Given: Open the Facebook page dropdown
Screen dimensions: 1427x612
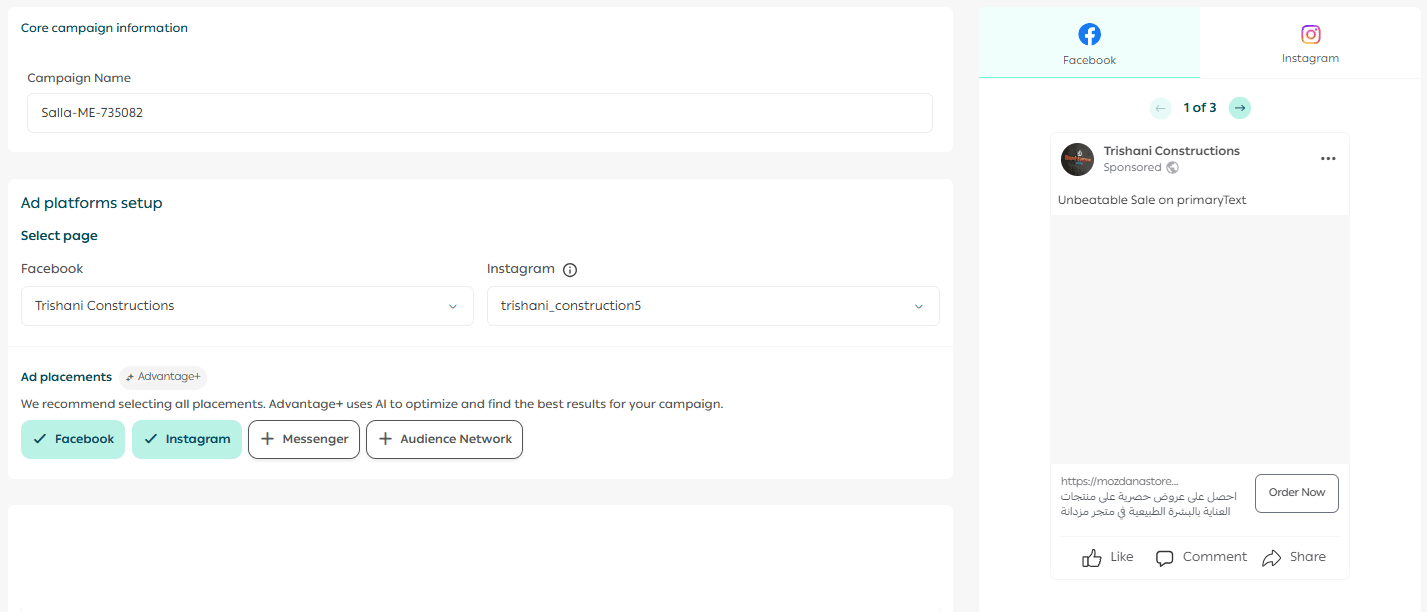Looking at the screenshot, I should pos(247,306).
